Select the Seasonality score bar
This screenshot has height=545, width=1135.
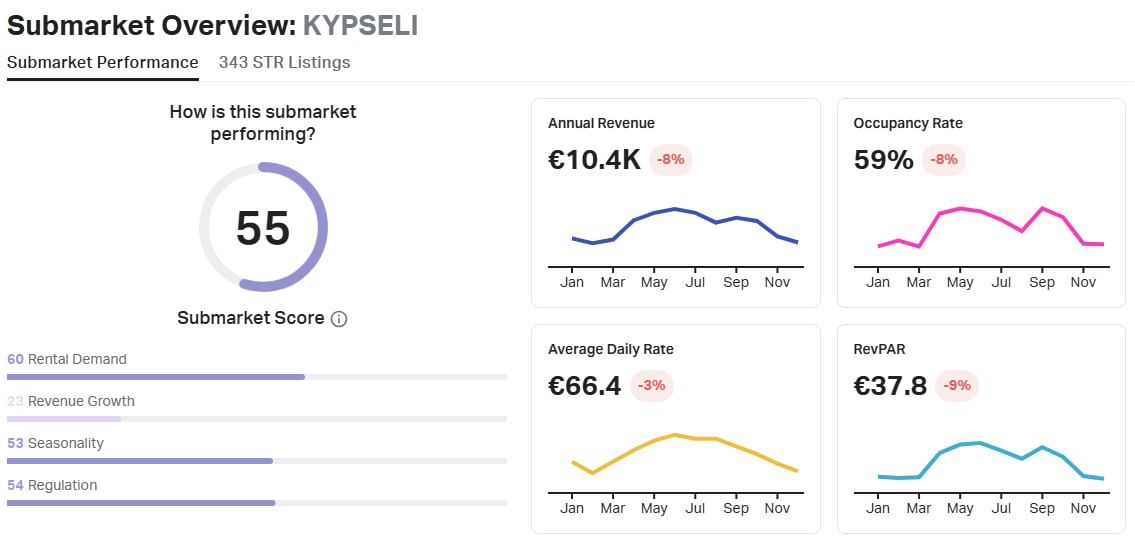pyautogui.click(x=256, y=461)
